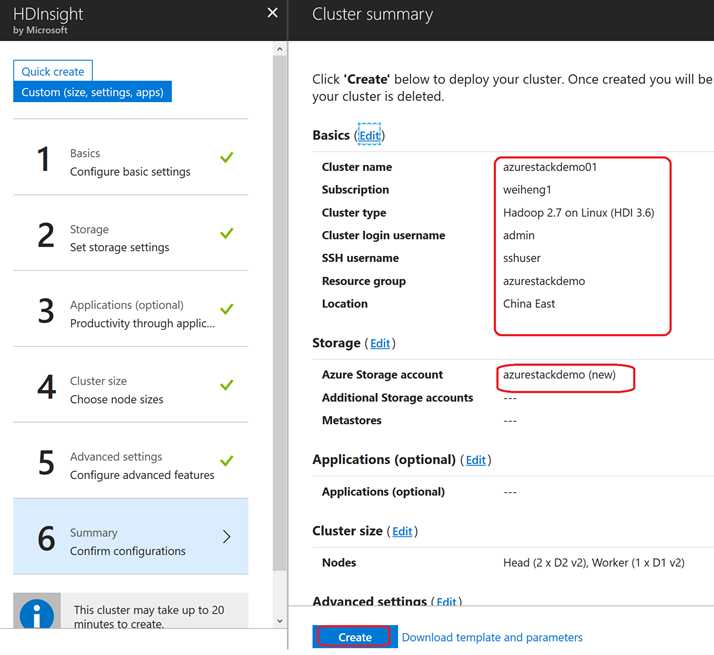Click scrollbar down arrow in HDInsight panel
The image size is (714, 655).
tap(280, 620)
